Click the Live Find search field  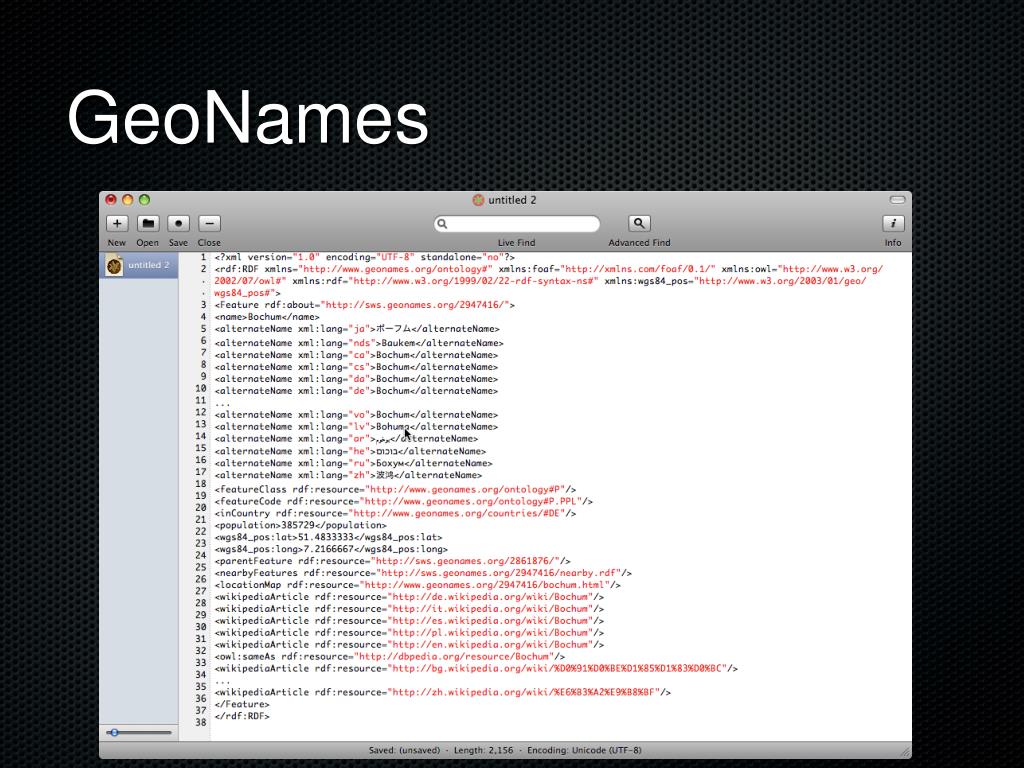pyautogui.click(x=517, y=224)
